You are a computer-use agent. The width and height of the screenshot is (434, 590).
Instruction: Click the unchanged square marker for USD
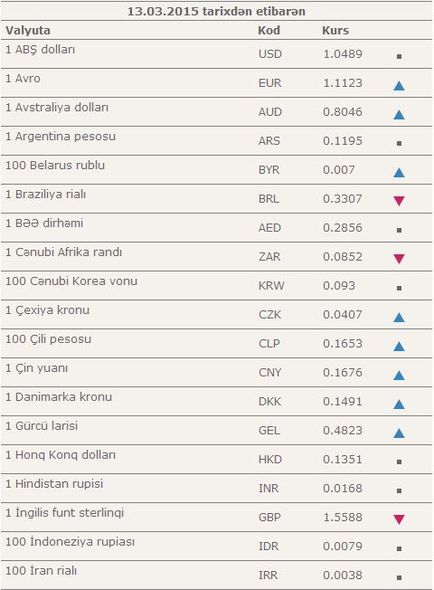(x=399, y=56)
